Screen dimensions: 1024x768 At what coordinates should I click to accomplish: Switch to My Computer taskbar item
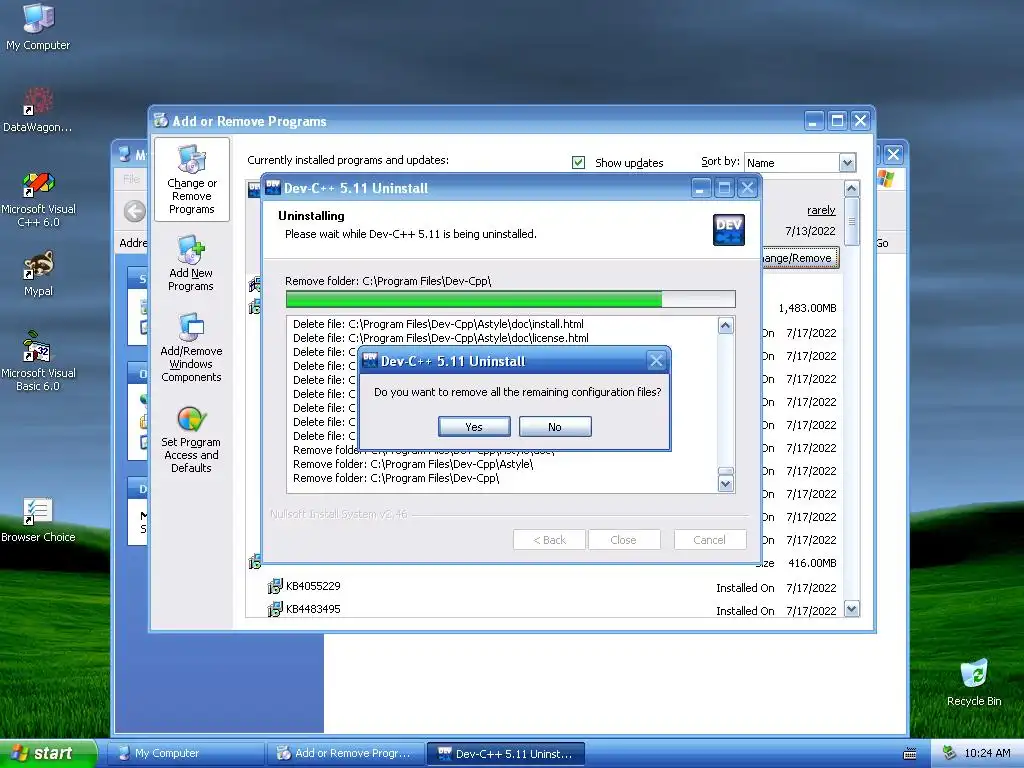(x=185, y=753)
